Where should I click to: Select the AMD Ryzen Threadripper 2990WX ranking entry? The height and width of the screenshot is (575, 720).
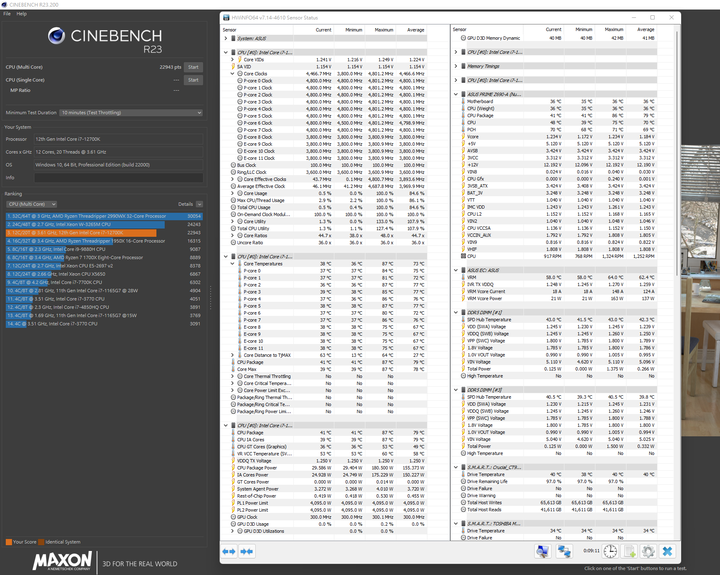click(104, 216)
